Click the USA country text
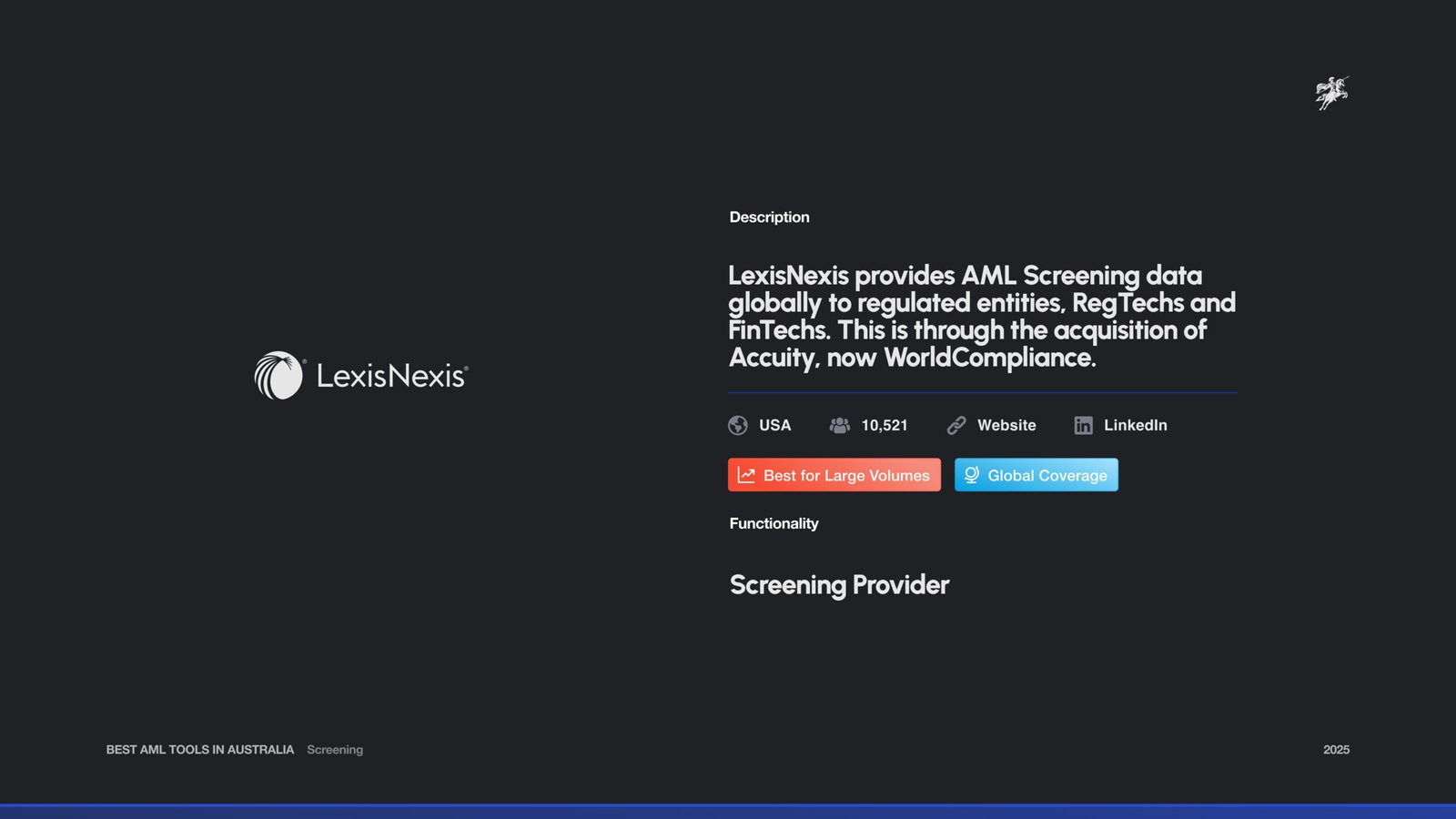The height and width of the screenshot is (819, 1456). [x=775, y=425]
